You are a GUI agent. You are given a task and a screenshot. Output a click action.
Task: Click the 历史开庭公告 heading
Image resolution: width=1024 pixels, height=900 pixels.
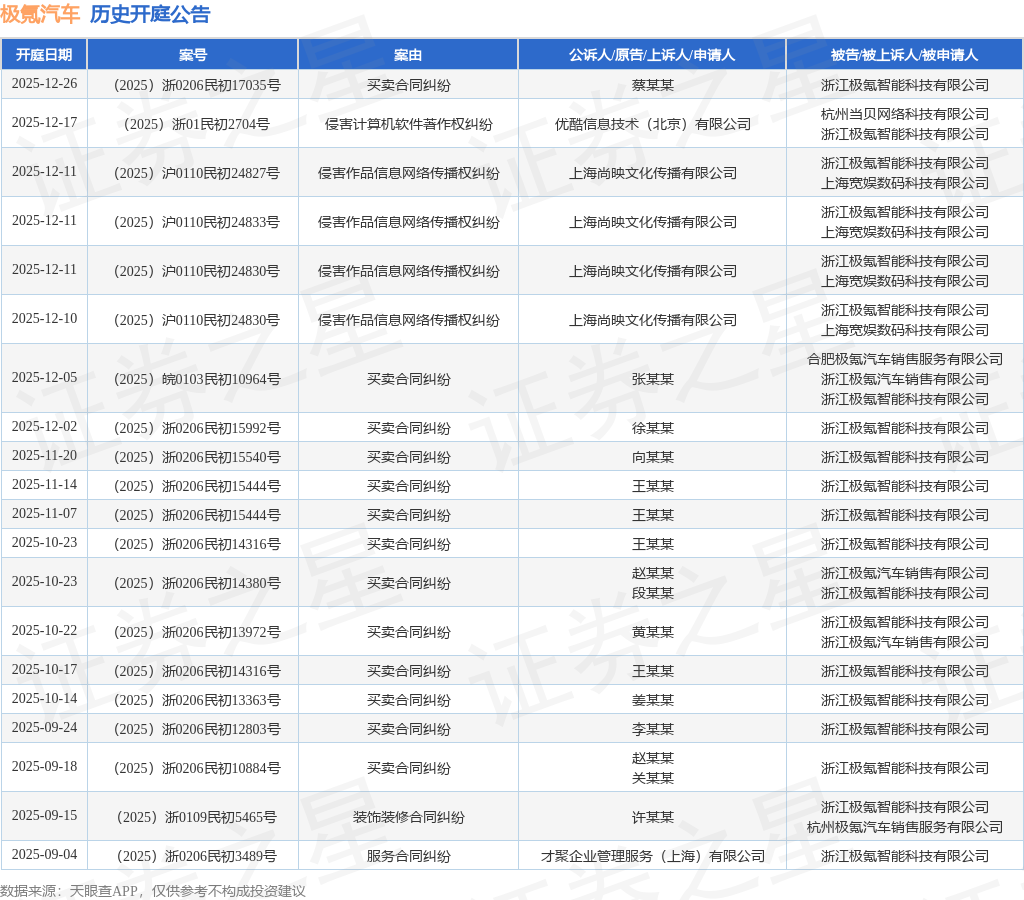150,14
